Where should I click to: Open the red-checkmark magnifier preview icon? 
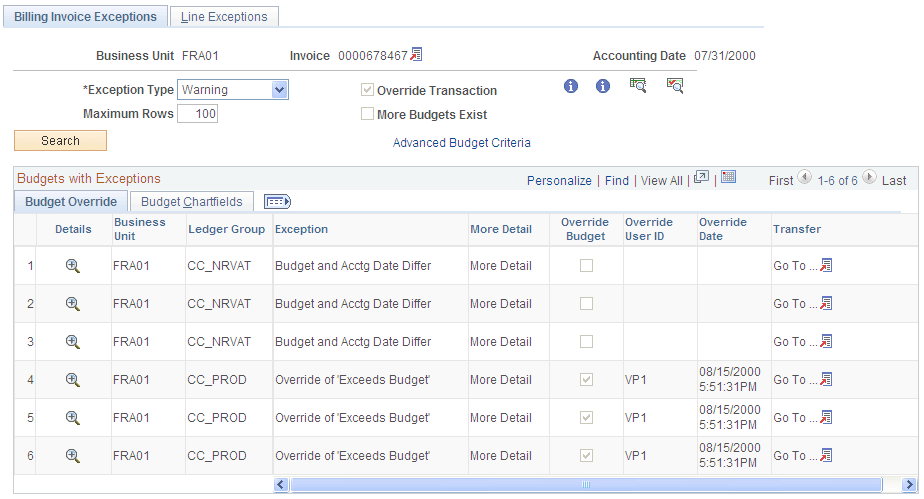pyautogui.click(x=675, y=86)
